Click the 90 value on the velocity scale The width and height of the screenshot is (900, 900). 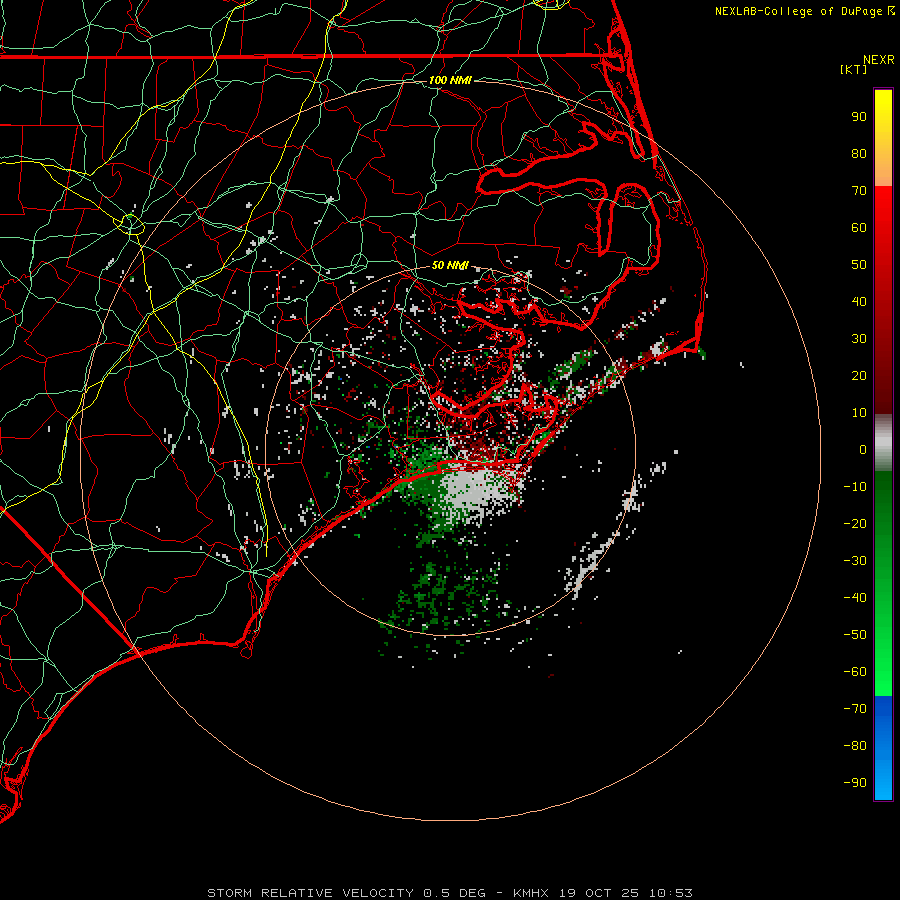click(859, 117)
